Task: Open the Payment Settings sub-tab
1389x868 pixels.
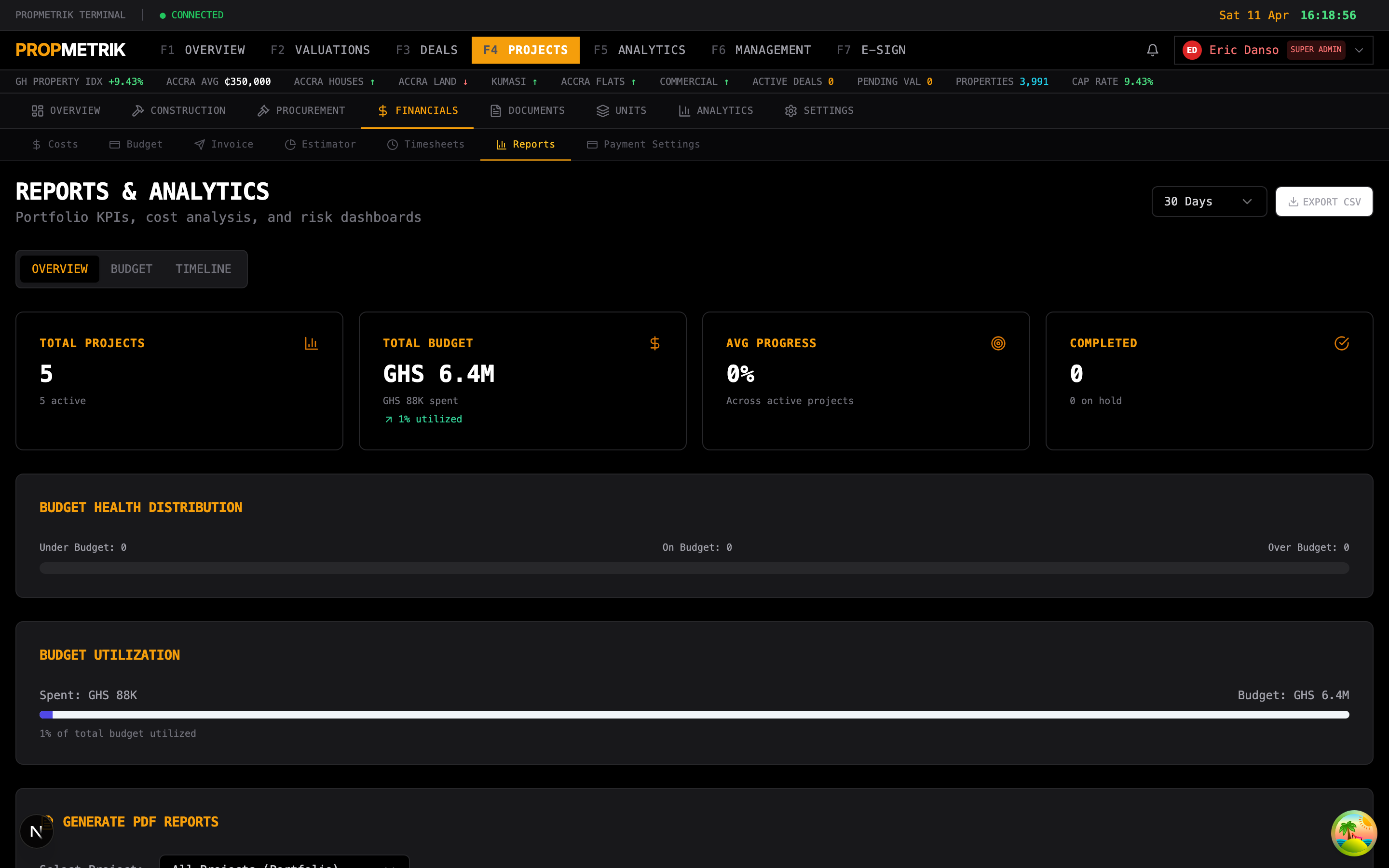Action: [643, 144]
